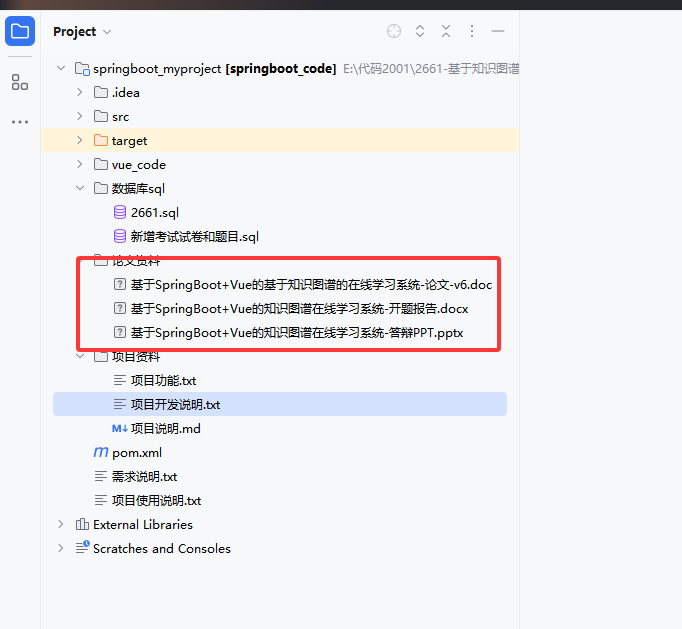Collapse the springboot_myproject root node
The width and height of the screenshot is (682, 629).
(x=61, y=68)
